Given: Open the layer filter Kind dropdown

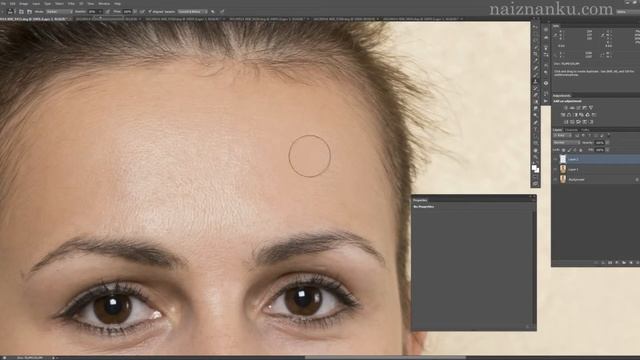Looking at the screenshot, I should tap(562, 136).
